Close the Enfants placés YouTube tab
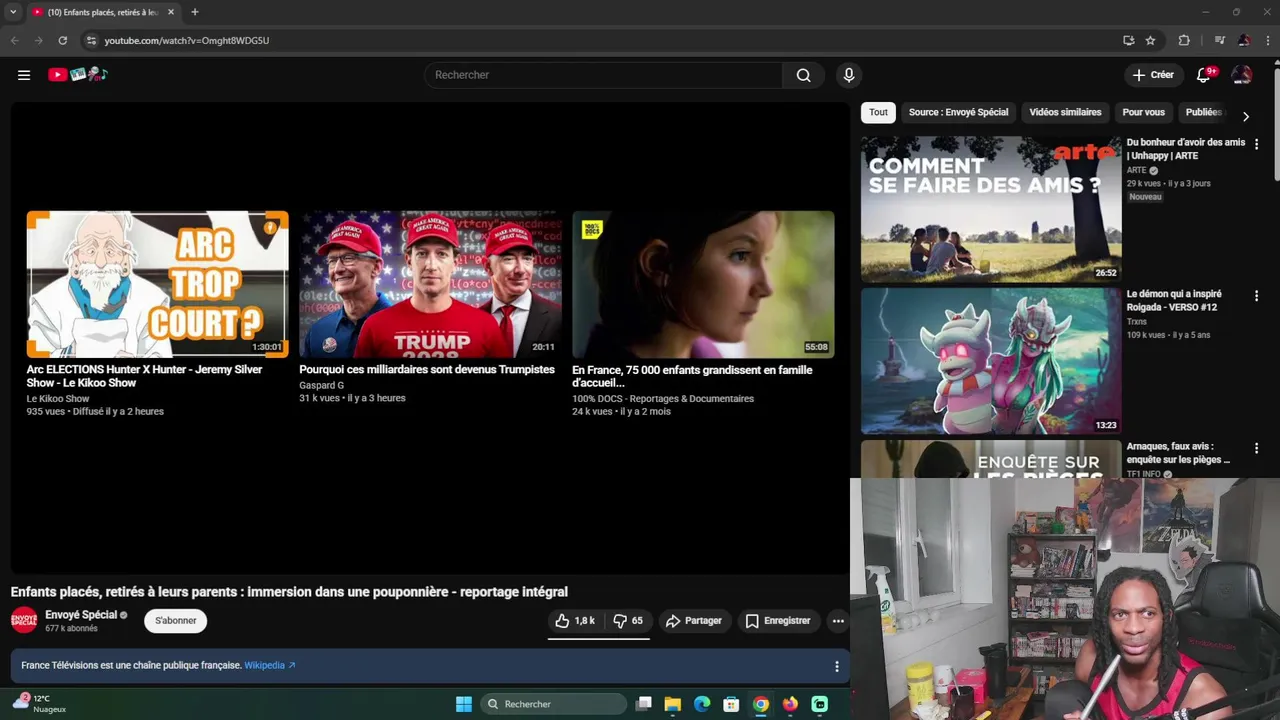 (x=171, y=12)
